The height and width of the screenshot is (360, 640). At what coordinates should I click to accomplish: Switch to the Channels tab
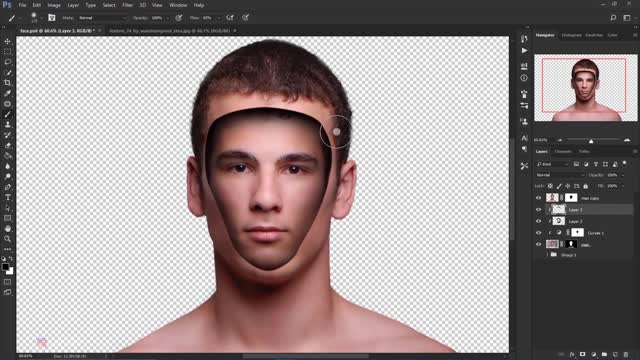563,151
